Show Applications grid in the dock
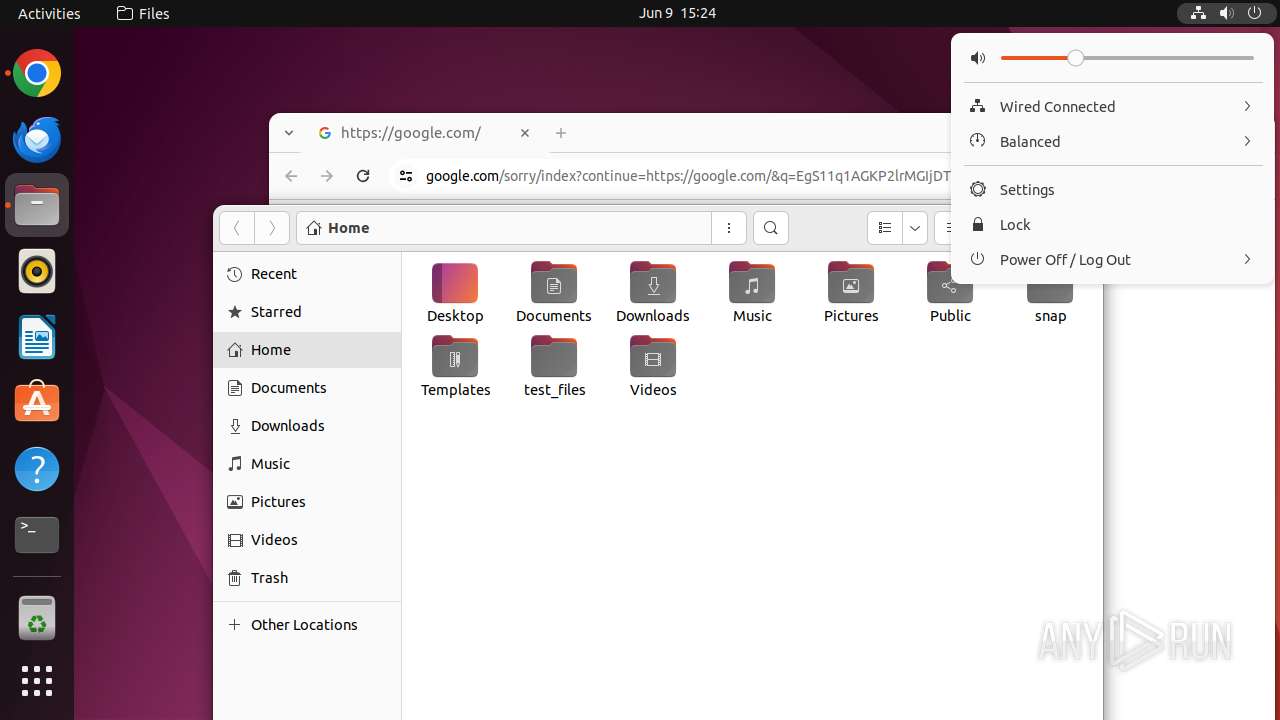Image resolution: width=1280 pixels, height=720 pixels. click(37, 681)
